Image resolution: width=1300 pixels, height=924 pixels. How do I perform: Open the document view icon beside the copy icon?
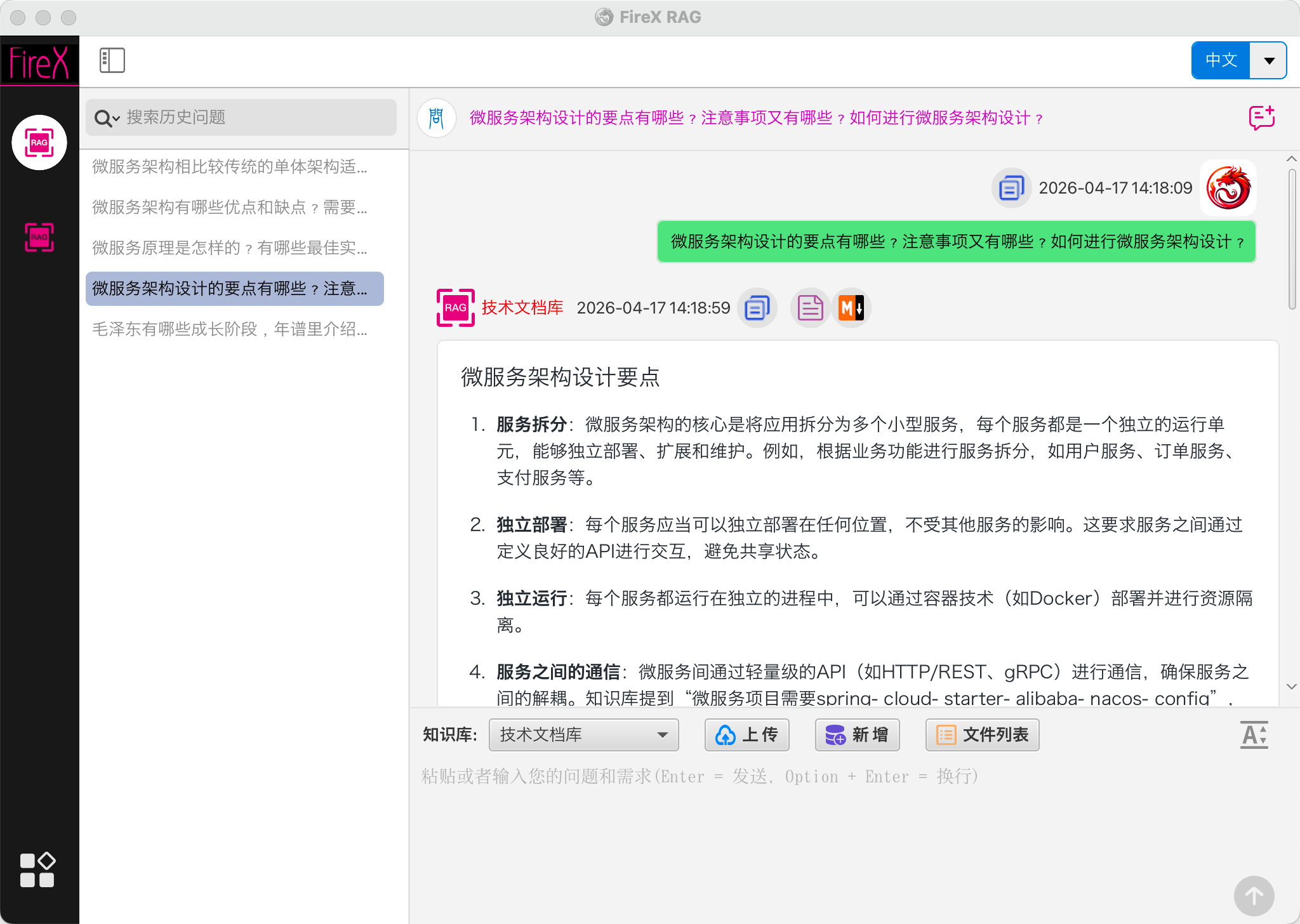[x=809, y=308]
